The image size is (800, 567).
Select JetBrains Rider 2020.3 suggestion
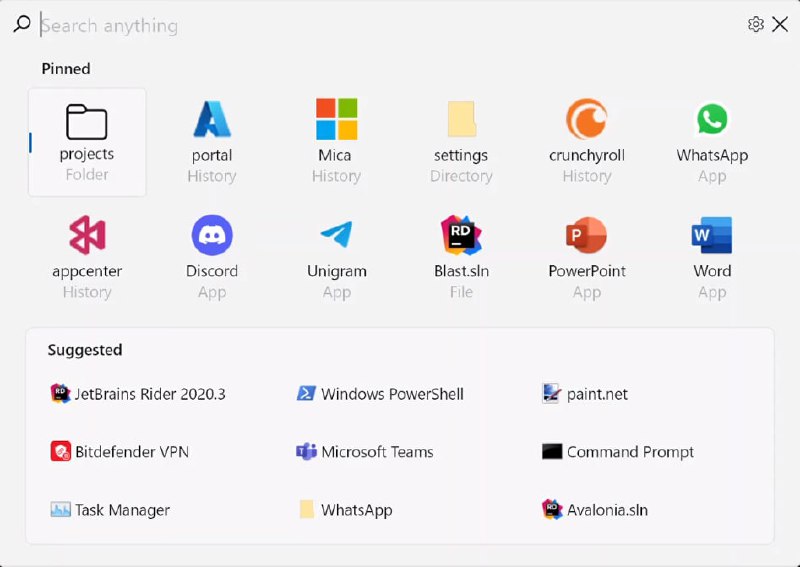coord(139,394)
